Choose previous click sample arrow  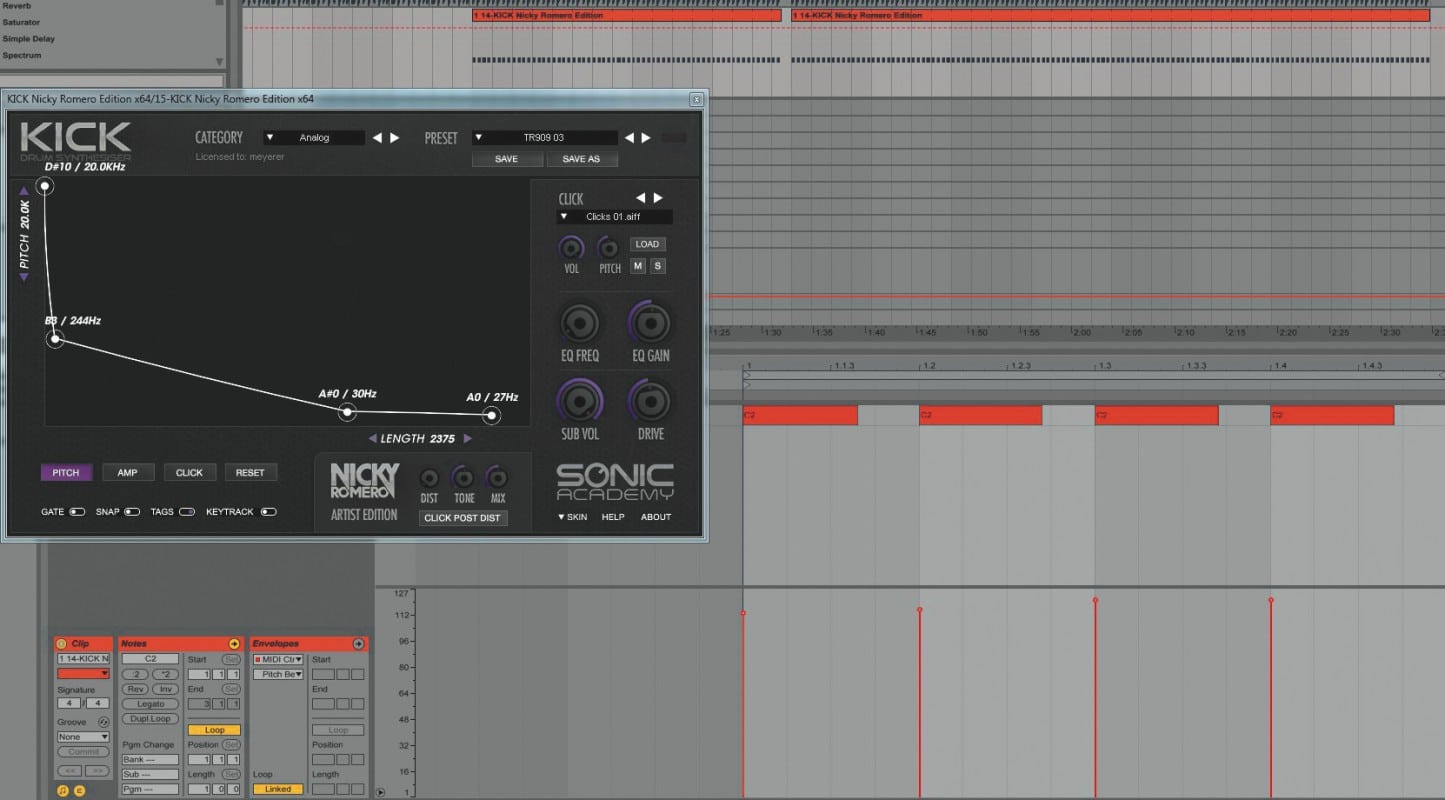click(641, 198)
